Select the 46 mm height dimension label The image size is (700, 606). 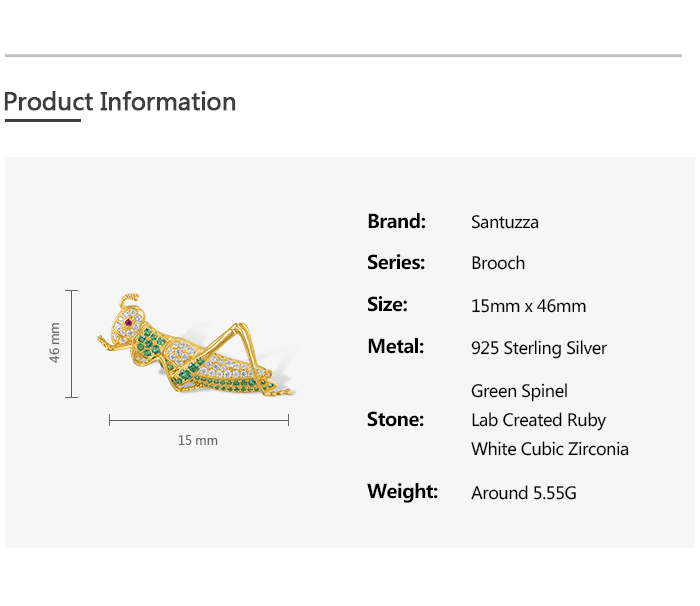(x=56, y=343)
